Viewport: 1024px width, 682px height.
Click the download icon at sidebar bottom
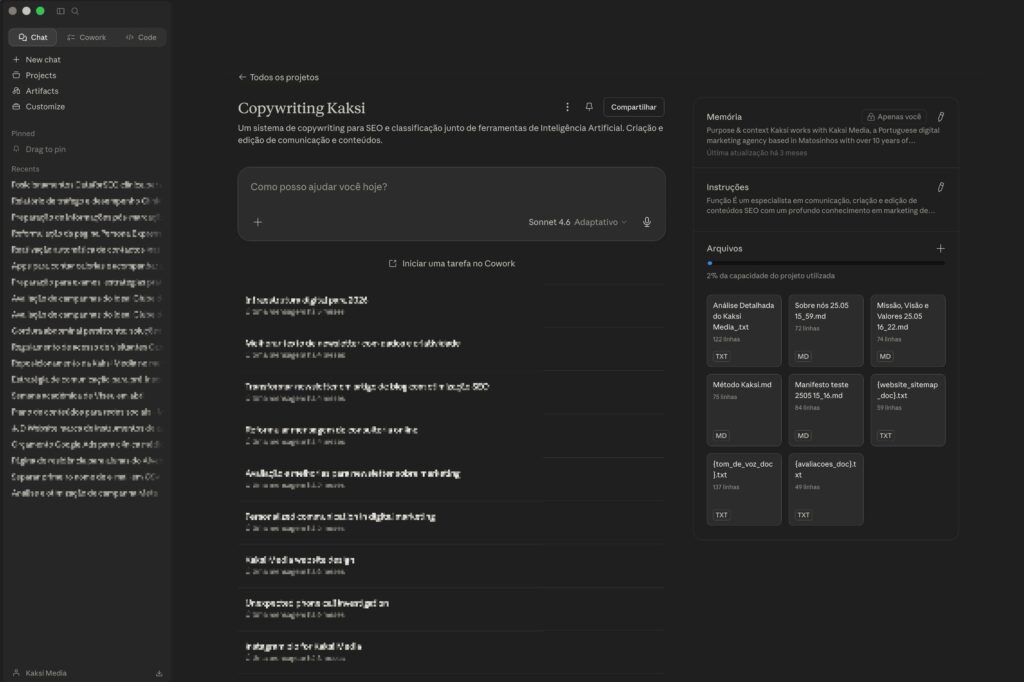(x=159, y=674)
